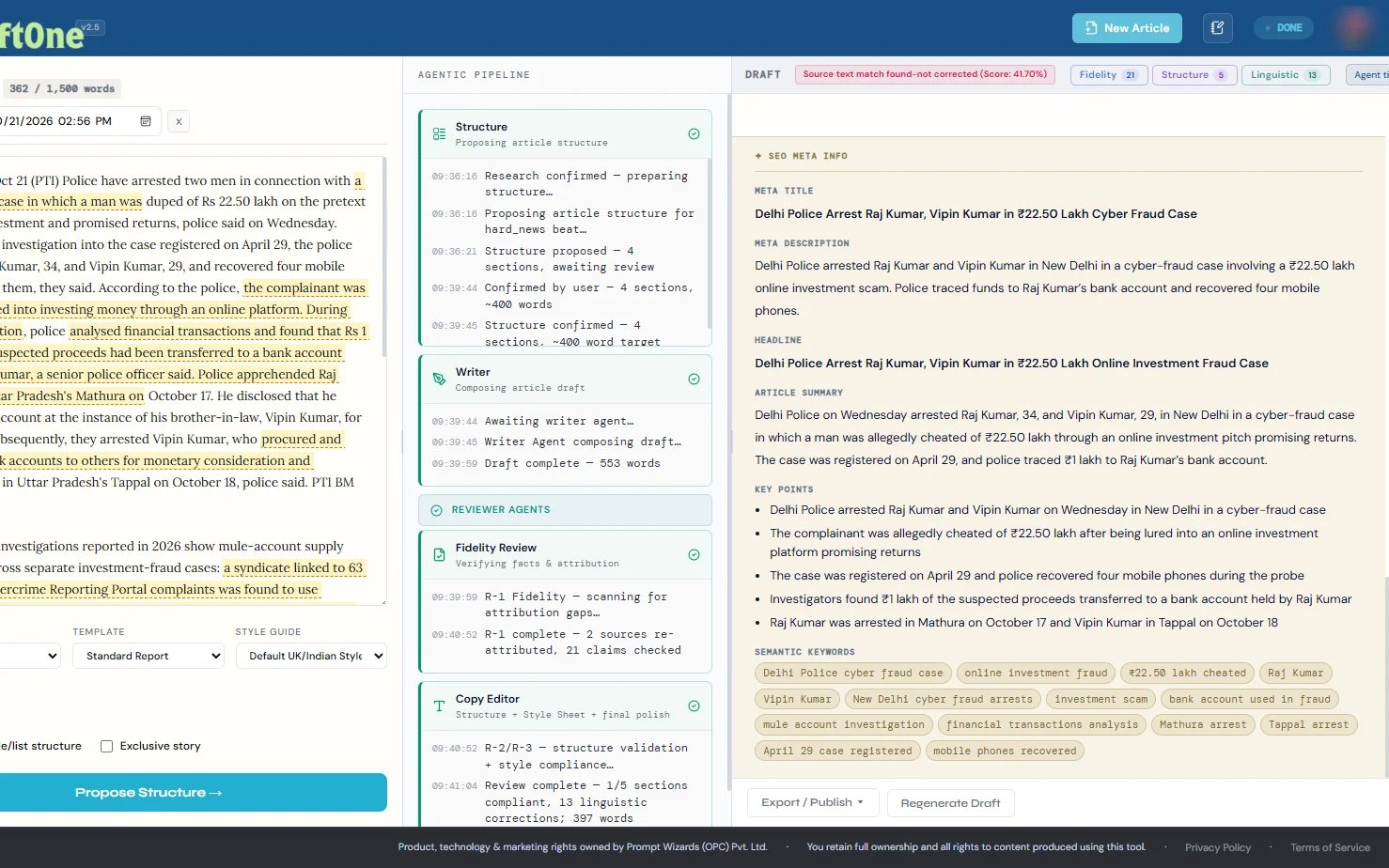Screen dimensions: 1389x868
Task: Click the Reviewer Agents section header
Action: coord(565,510)
